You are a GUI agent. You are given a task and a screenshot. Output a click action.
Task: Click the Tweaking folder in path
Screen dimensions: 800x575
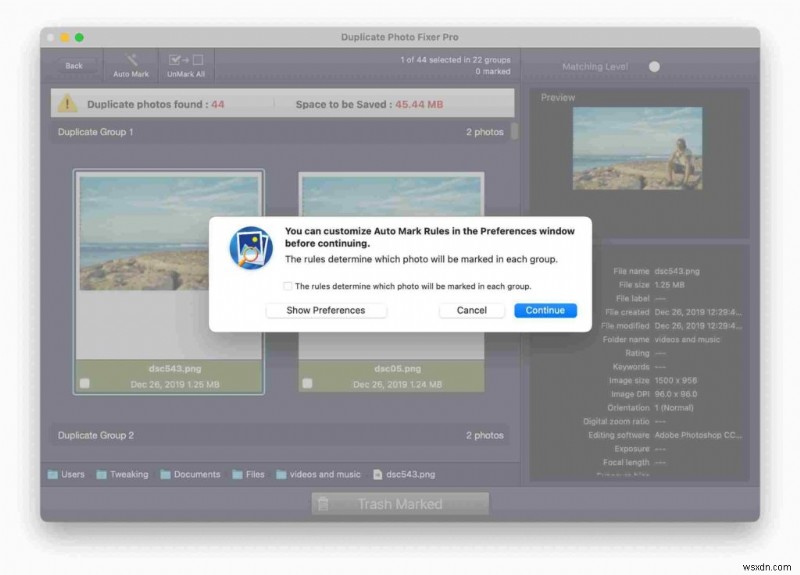click(122, 474)
